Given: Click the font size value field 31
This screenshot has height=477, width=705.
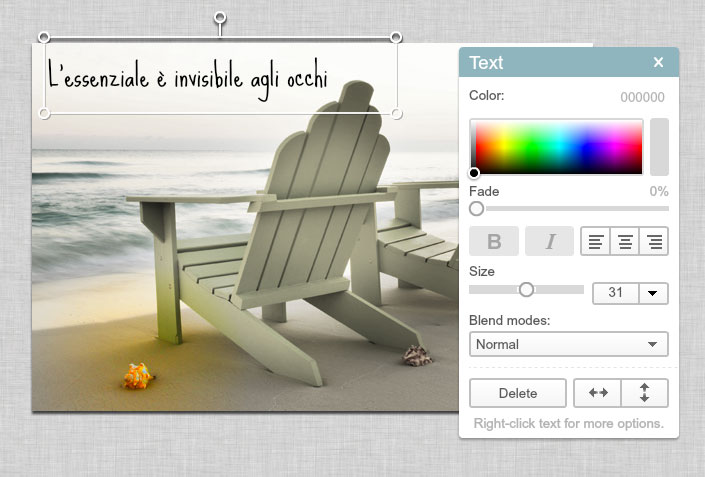Looking at the screenshot, I should (615, 293).
